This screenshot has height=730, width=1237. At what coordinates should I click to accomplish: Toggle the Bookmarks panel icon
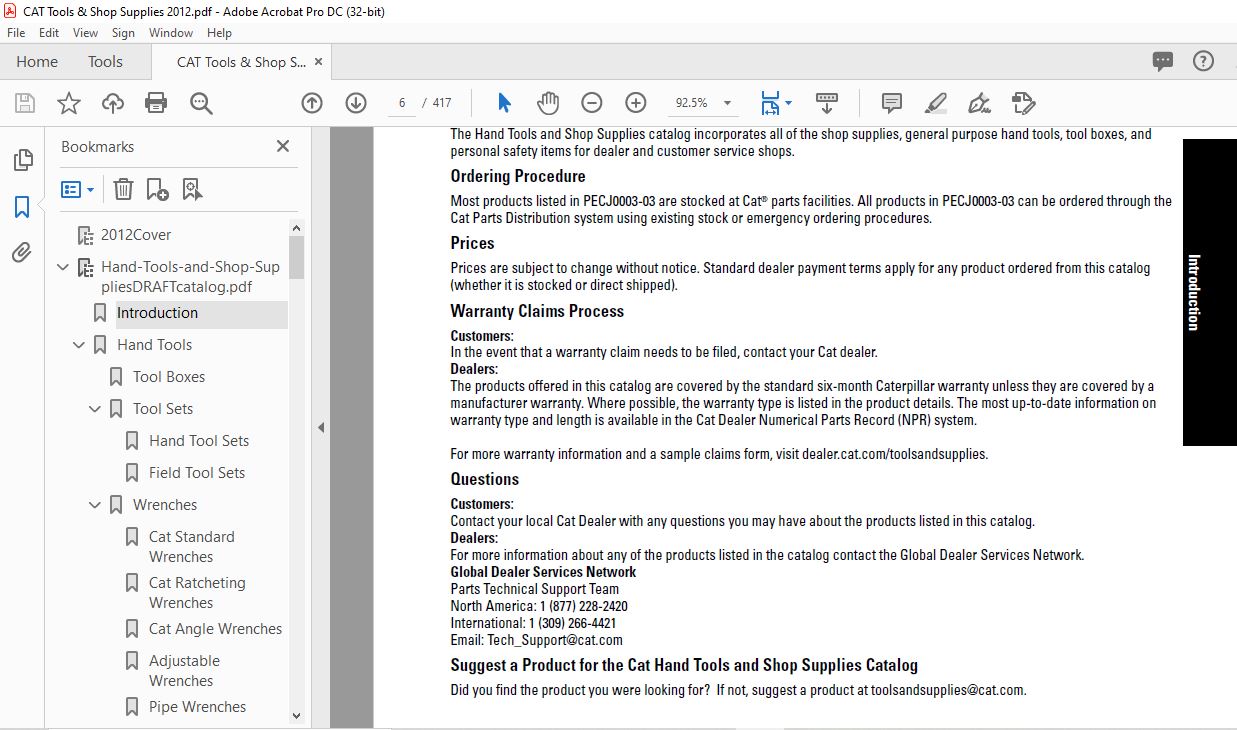tap(22, 207)
